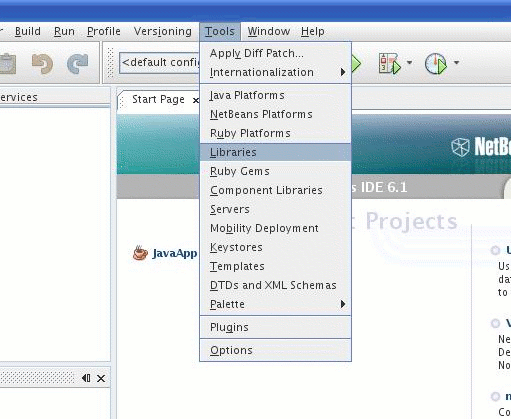Screen dimensions: 511x419
Task: Click the Profile Main Project clock icon
Action: point(436,63)
